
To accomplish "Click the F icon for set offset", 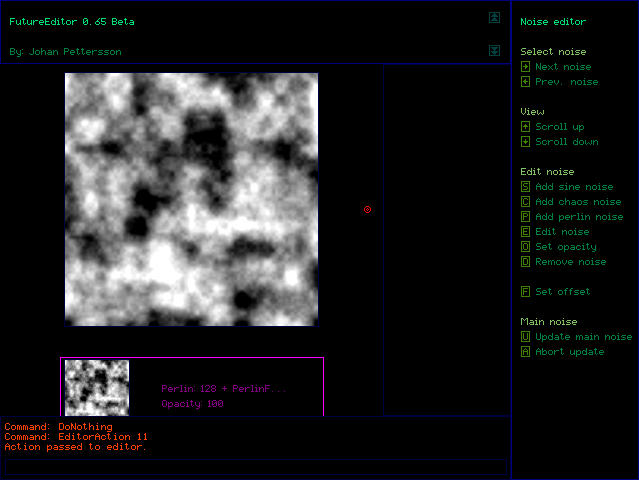I will pos(525,292).
